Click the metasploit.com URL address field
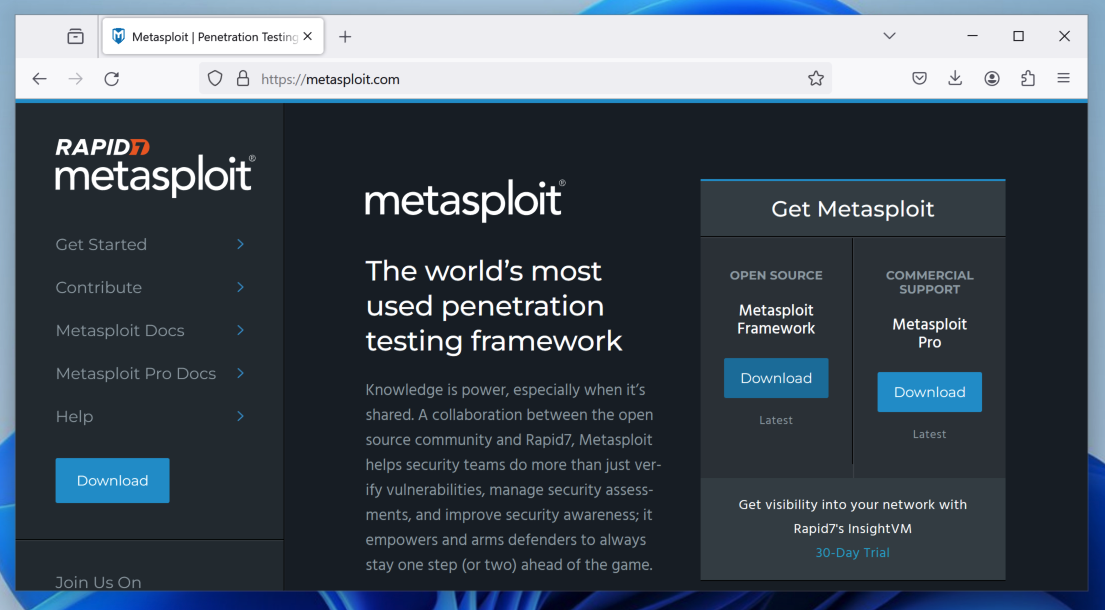 coord(520,78)
